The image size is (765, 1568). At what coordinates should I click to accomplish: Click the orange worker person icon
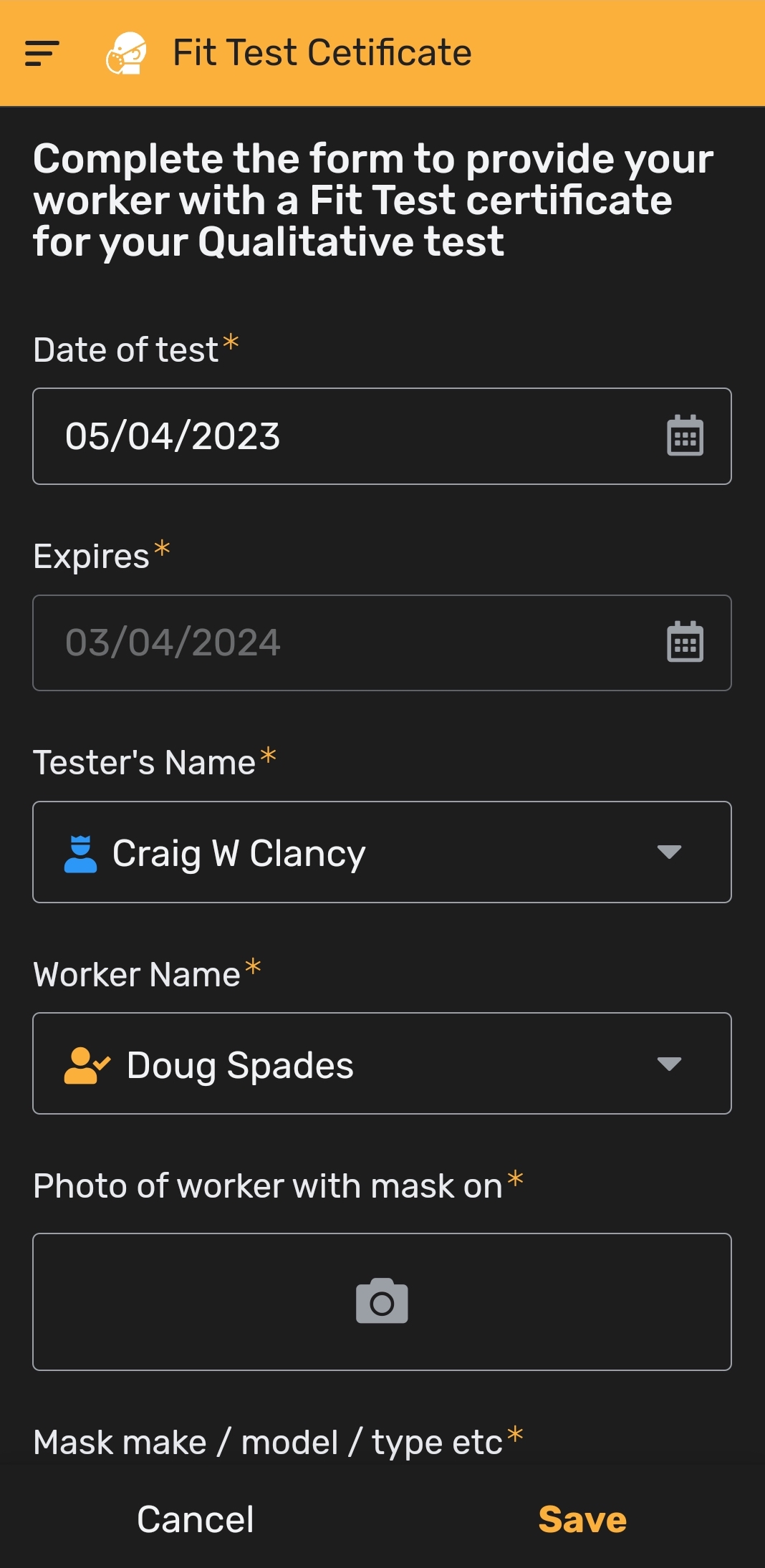coord(87,1065)
